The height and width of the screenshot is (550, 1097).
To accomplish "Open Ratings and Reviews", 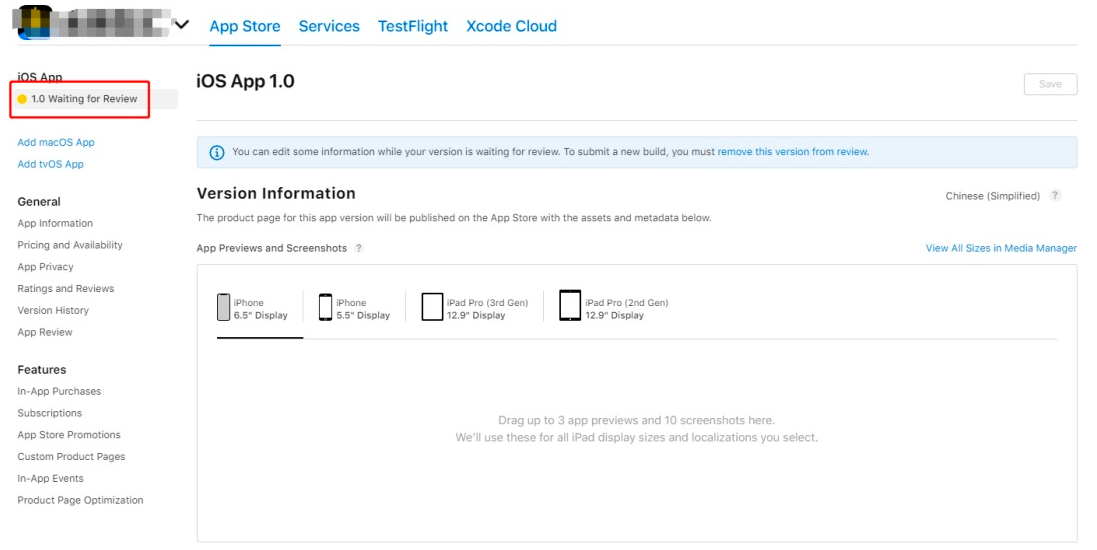I will pyautogui.click(x=66, y=288).
